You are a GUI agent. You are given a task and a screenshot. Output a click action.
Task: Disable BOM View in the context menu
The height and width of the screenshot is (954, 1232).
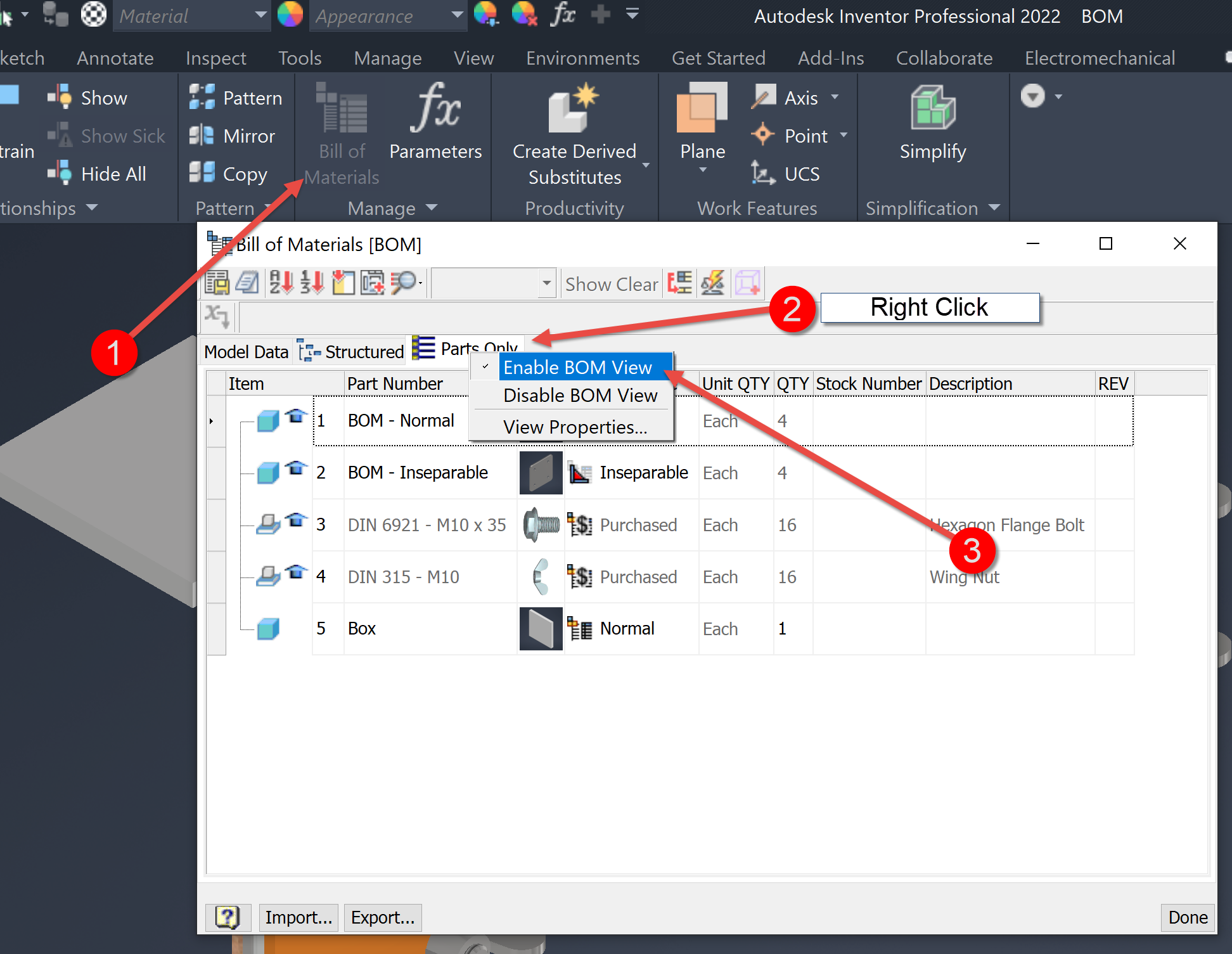click(x=580, y=395)
